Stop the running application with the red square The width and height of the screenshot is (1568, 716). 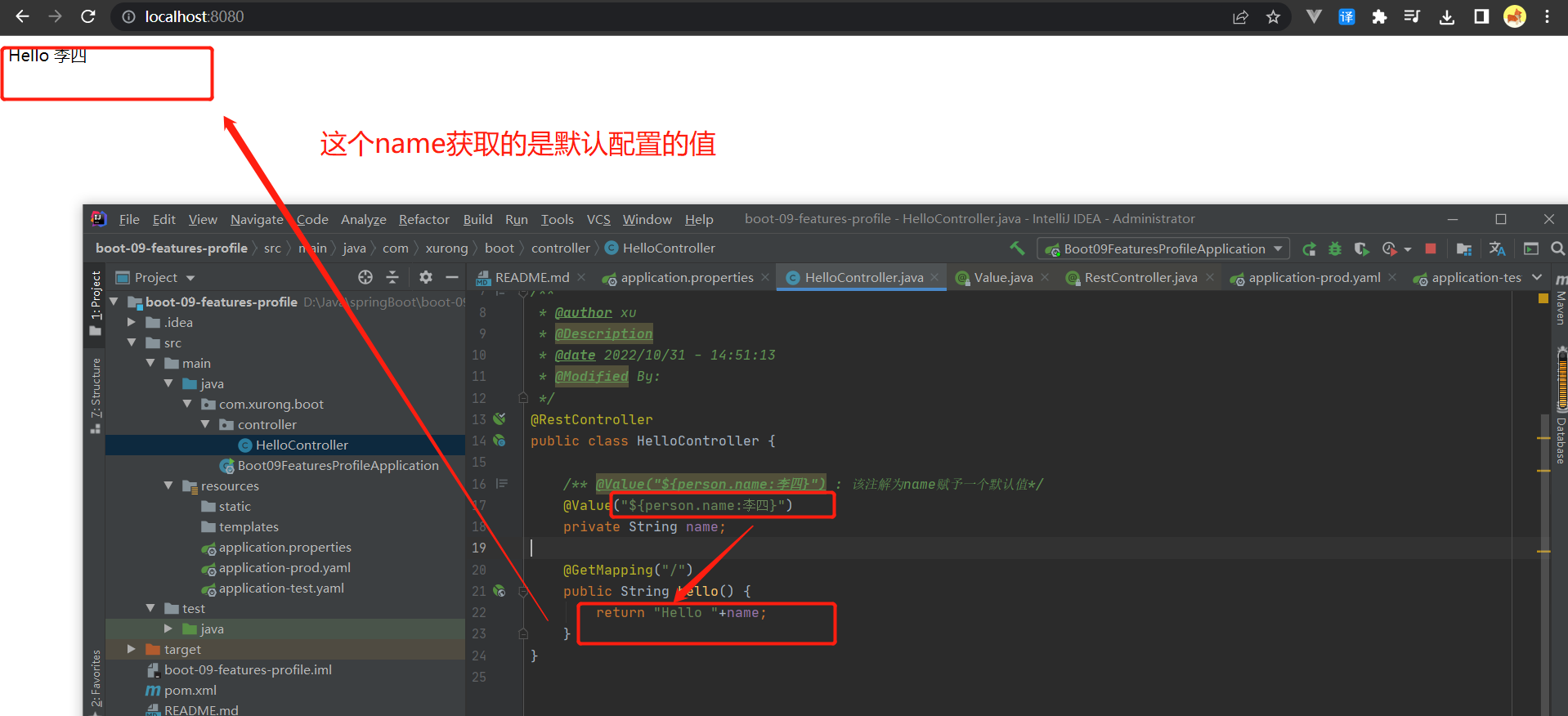1431,248
